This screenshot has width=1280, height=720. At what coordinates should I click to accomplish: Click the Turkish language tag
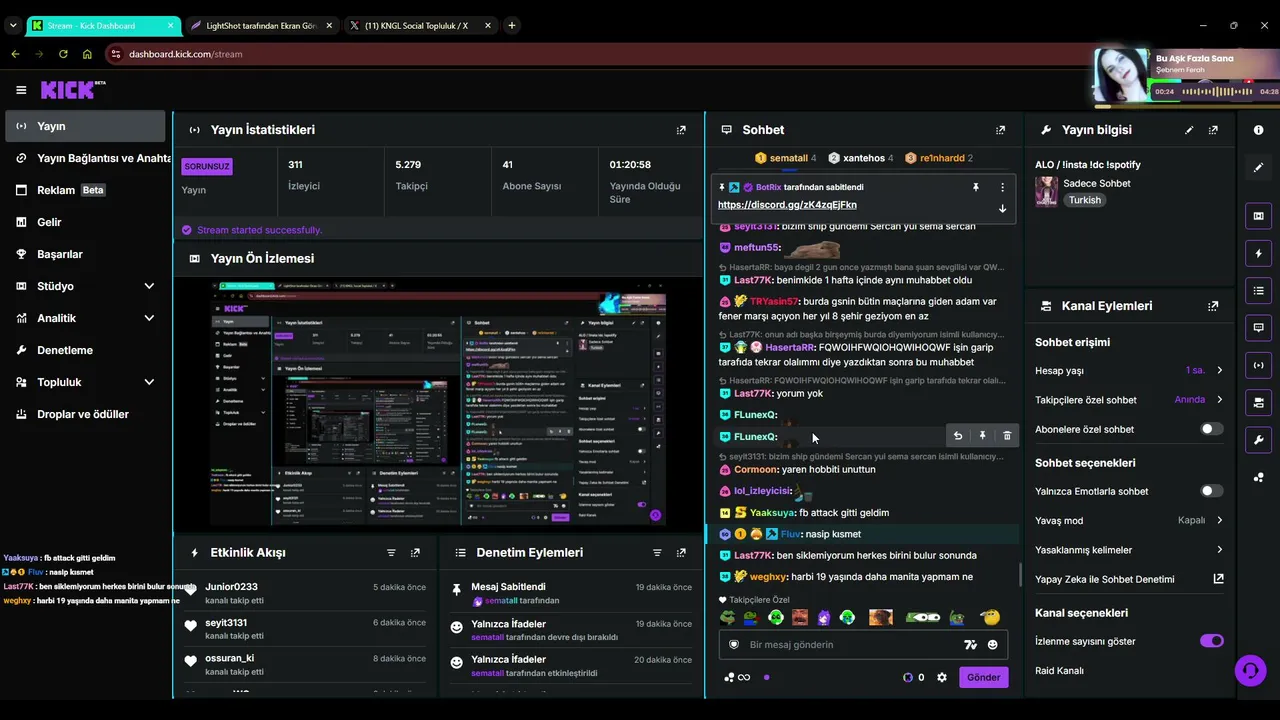[1084, 200]
